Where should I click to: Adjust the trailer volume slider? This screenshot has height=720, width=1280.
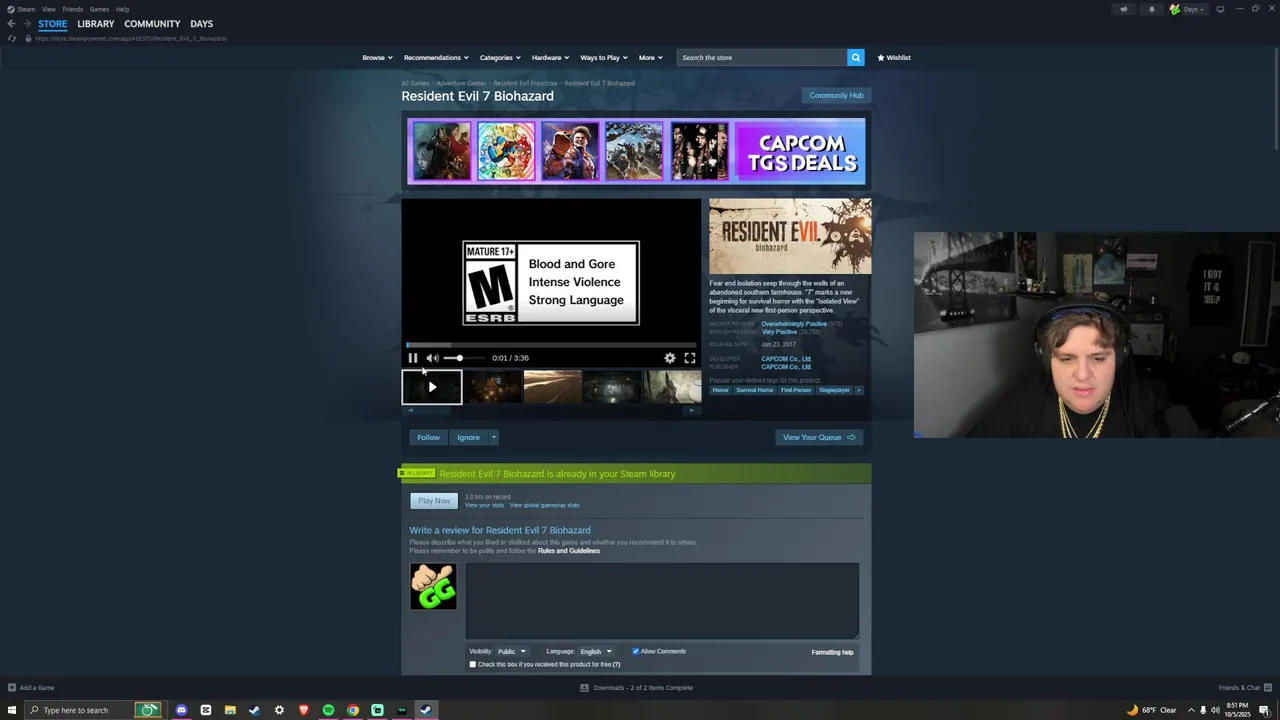[464, 358]
